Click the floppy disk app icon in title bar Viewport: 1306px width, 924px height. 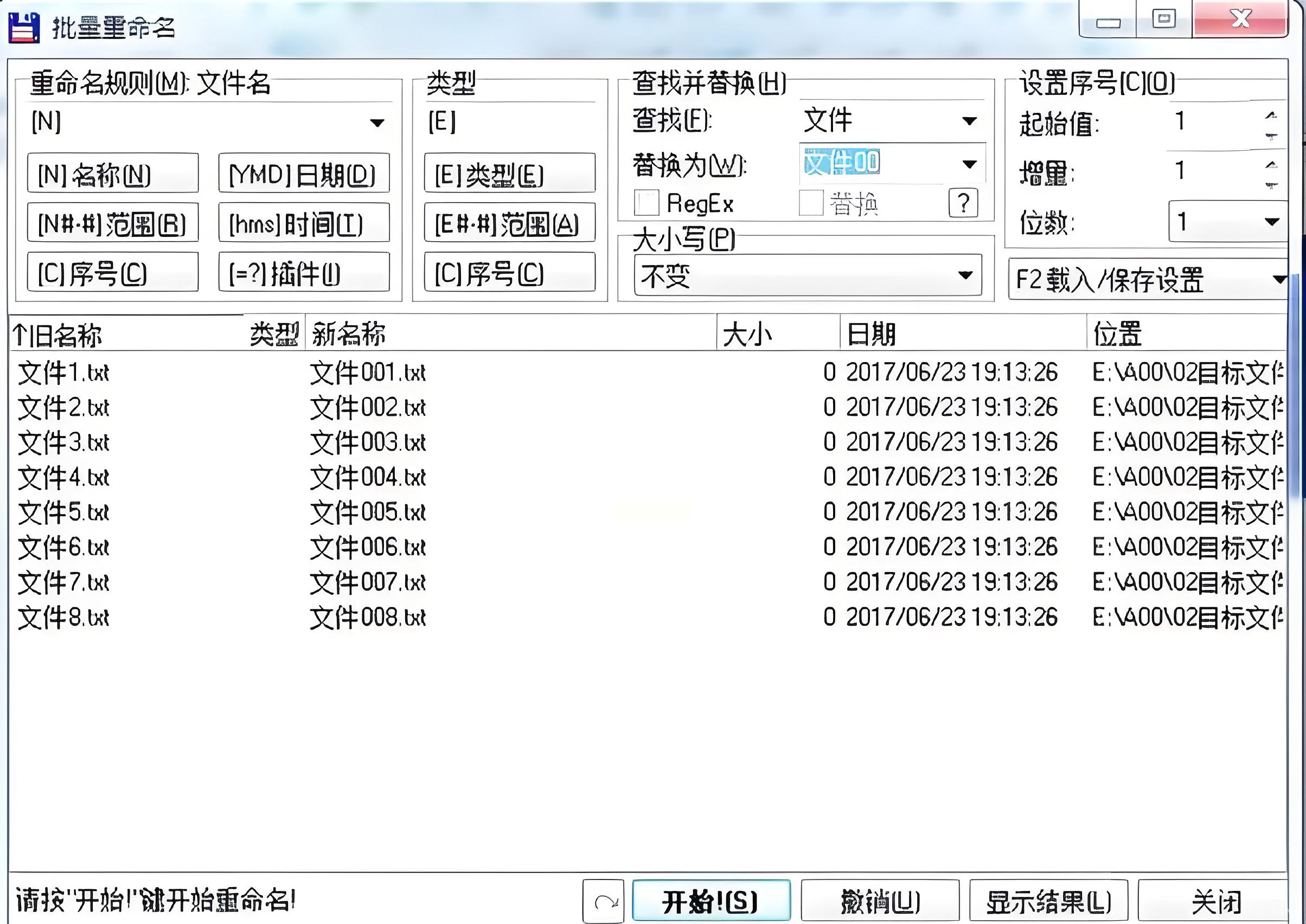point(24,28)
